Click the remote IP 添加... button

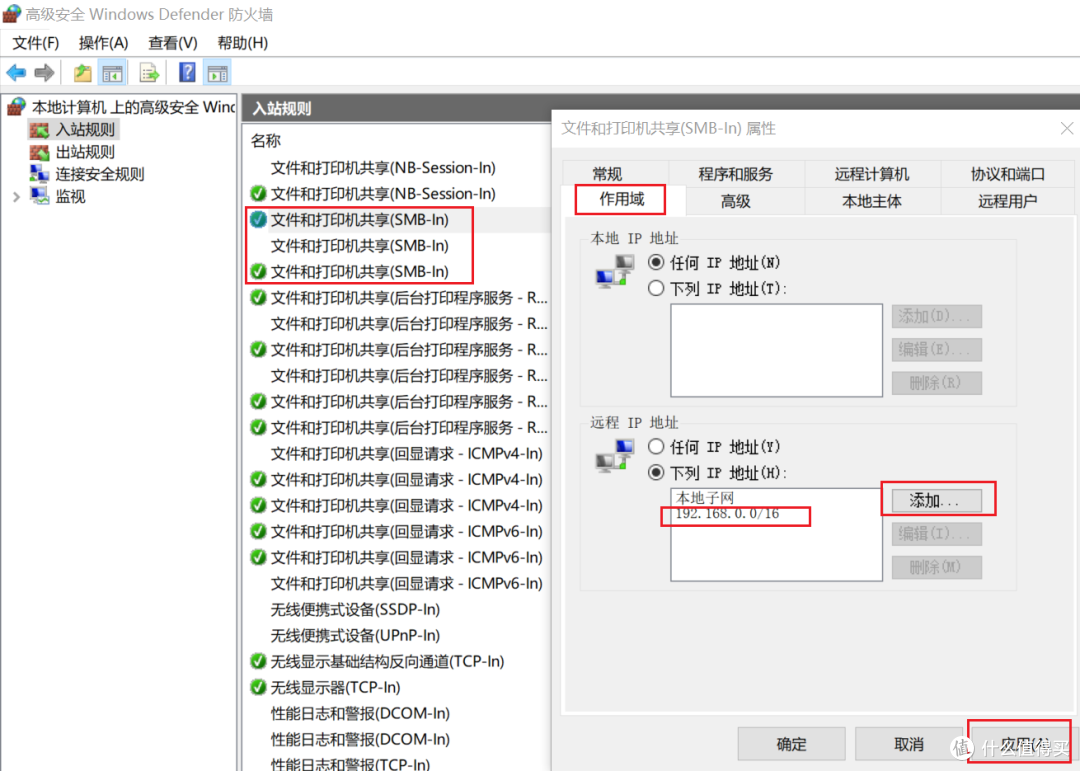pyautogui.click(x=936, y=500)
